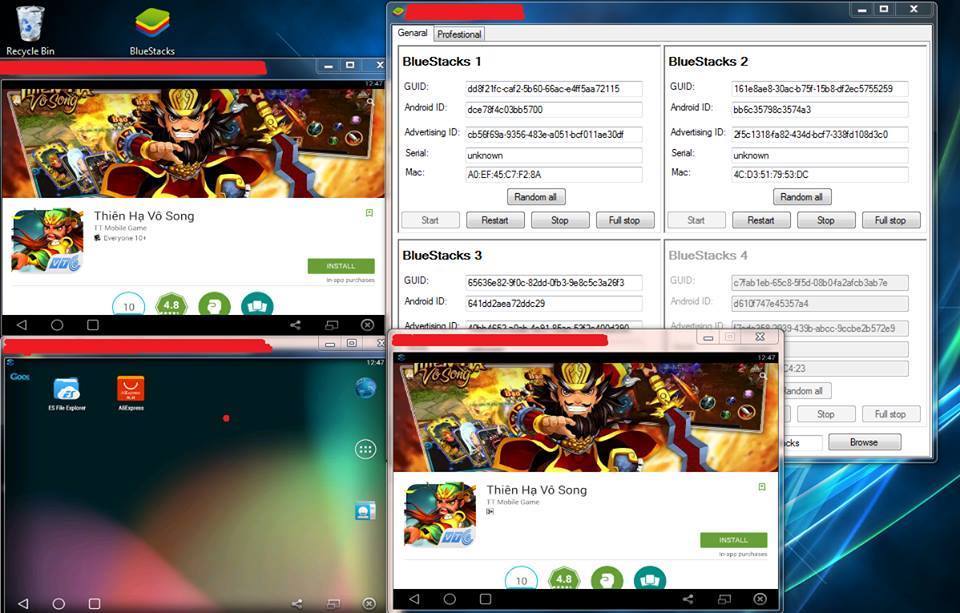Click Full stop for BlueStacks 4
Screen dimensions: 960x613
(891, 414)
